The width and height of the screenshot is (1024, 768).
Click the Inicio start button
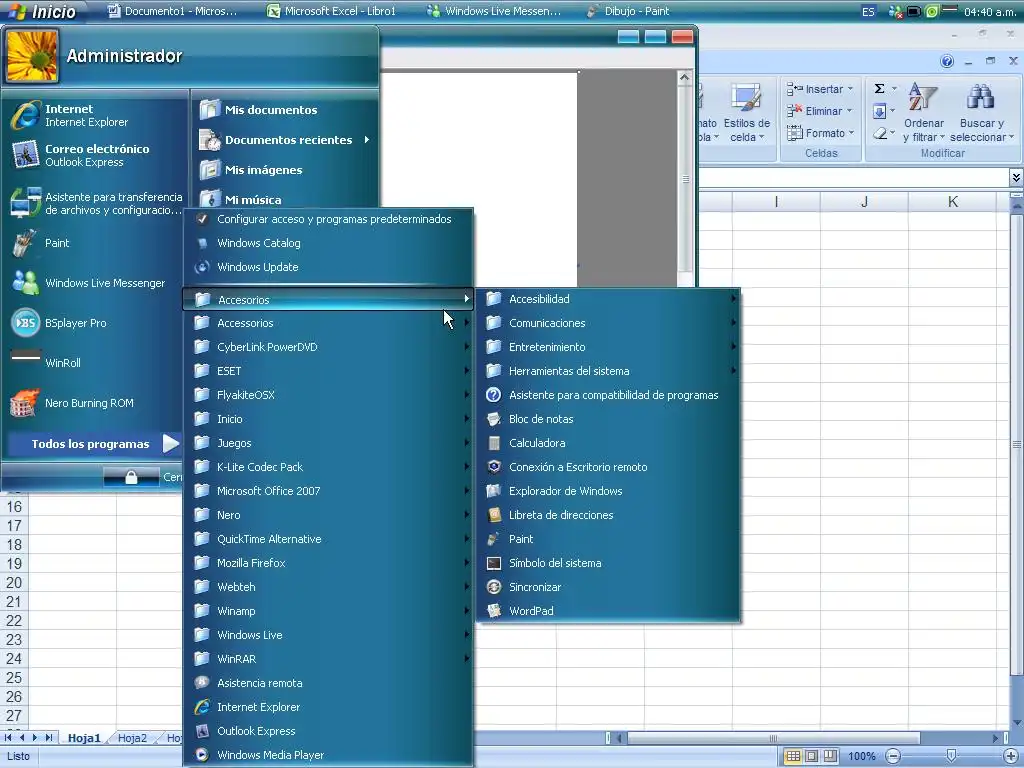pyautogui.click(x=42, y=11)
